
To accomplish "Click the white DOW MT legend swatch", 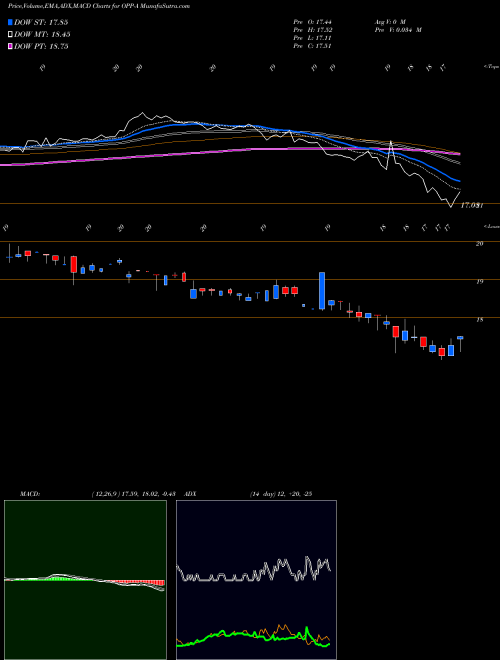I will [x=10, y=35].
